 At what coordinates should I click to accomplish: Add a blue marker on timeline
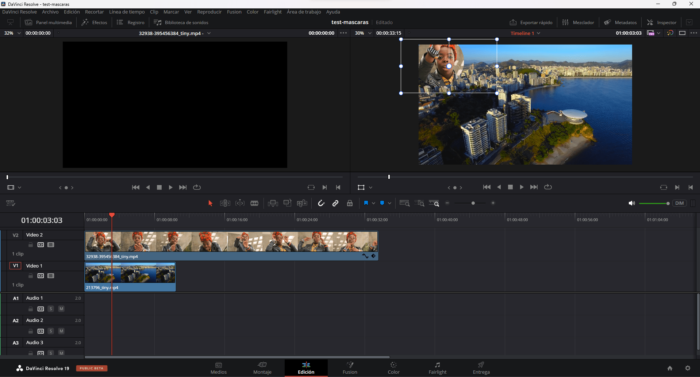(382, 203)
